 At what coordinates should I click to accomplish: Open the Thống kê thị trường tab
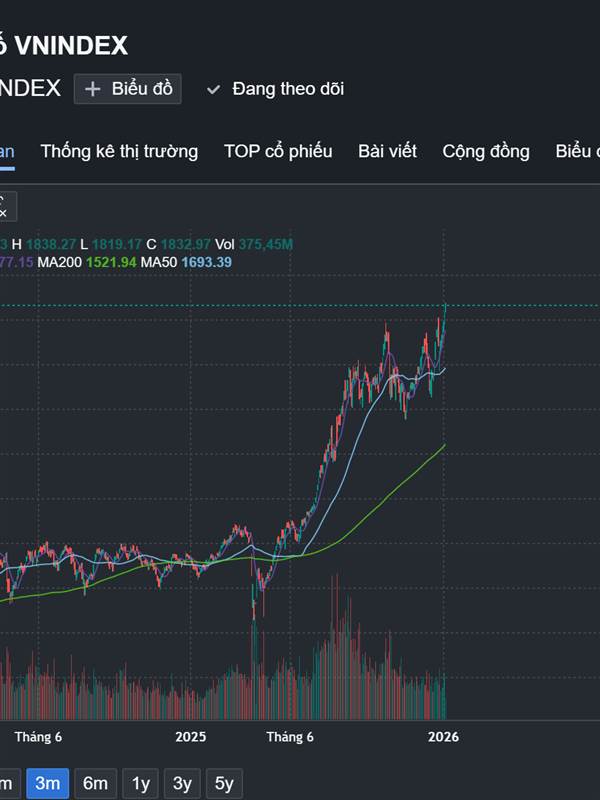pos(119,151)
